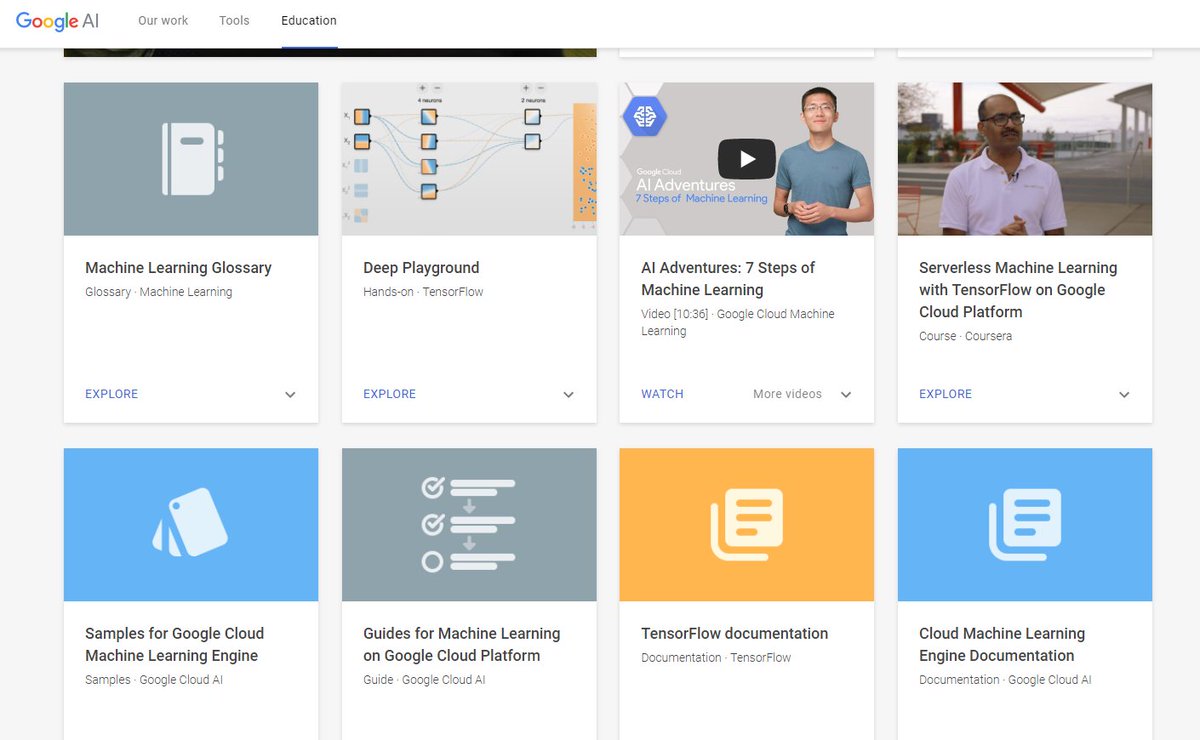Open Guides for Machine Learning on Google Cloud
The height and width of the screenshot is (740, 1200).
click(461, 645)
